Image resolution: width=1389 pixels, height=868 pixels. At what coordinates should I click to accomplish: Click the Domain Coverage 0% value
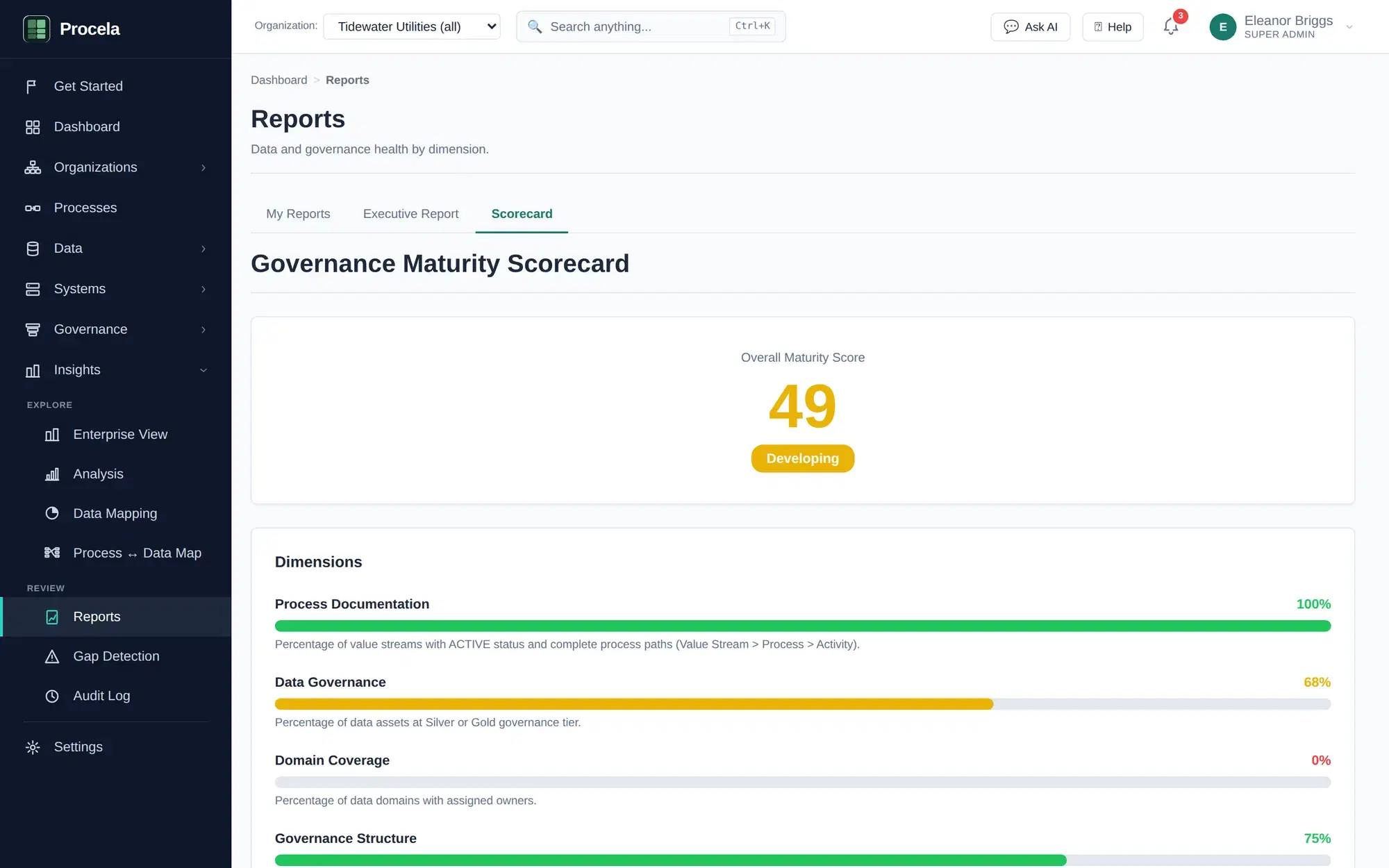tap(1321, 760)
